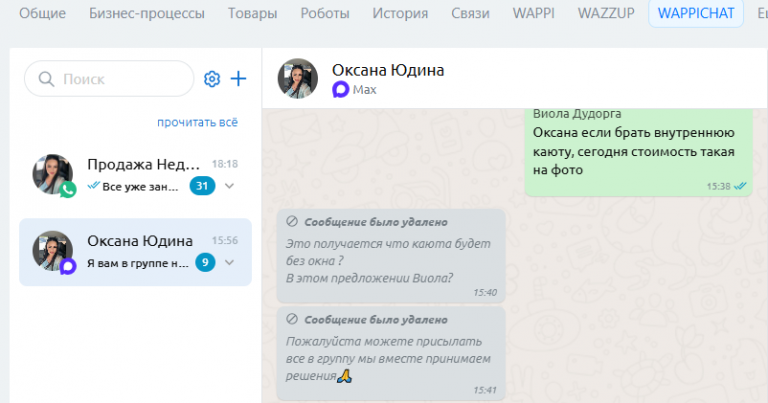Click Продажа Нед... chat title
Image resolution: width=768 pixels, height=403 pixels.
(144, 164)
